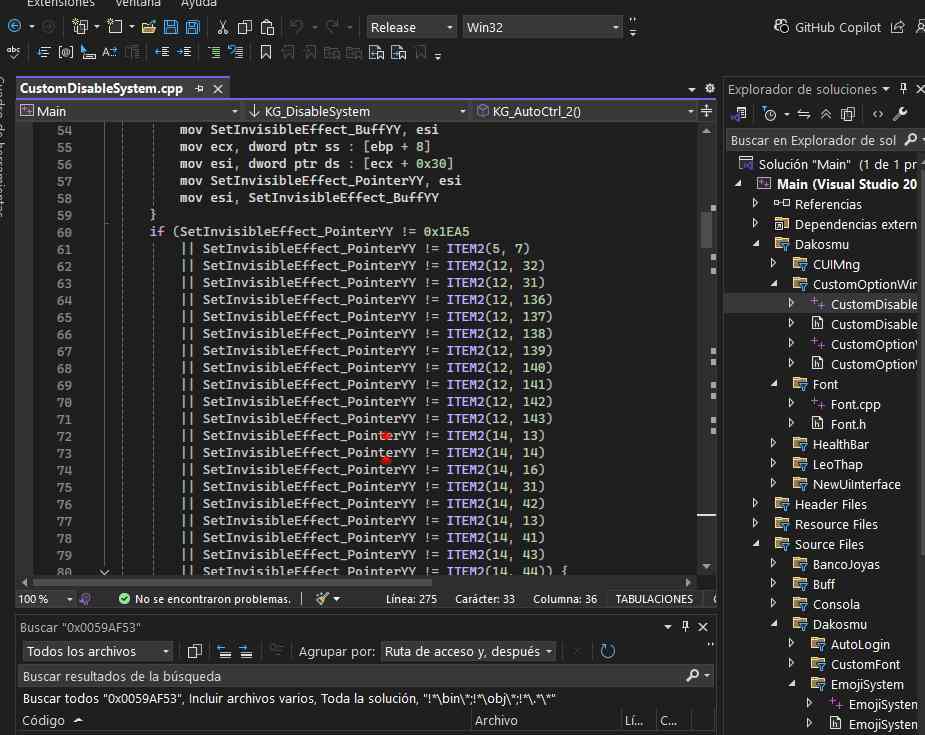Viewport: 925px width, 735px height.
Task: Uncomment the selected lines icon
Action: [236, 52]
